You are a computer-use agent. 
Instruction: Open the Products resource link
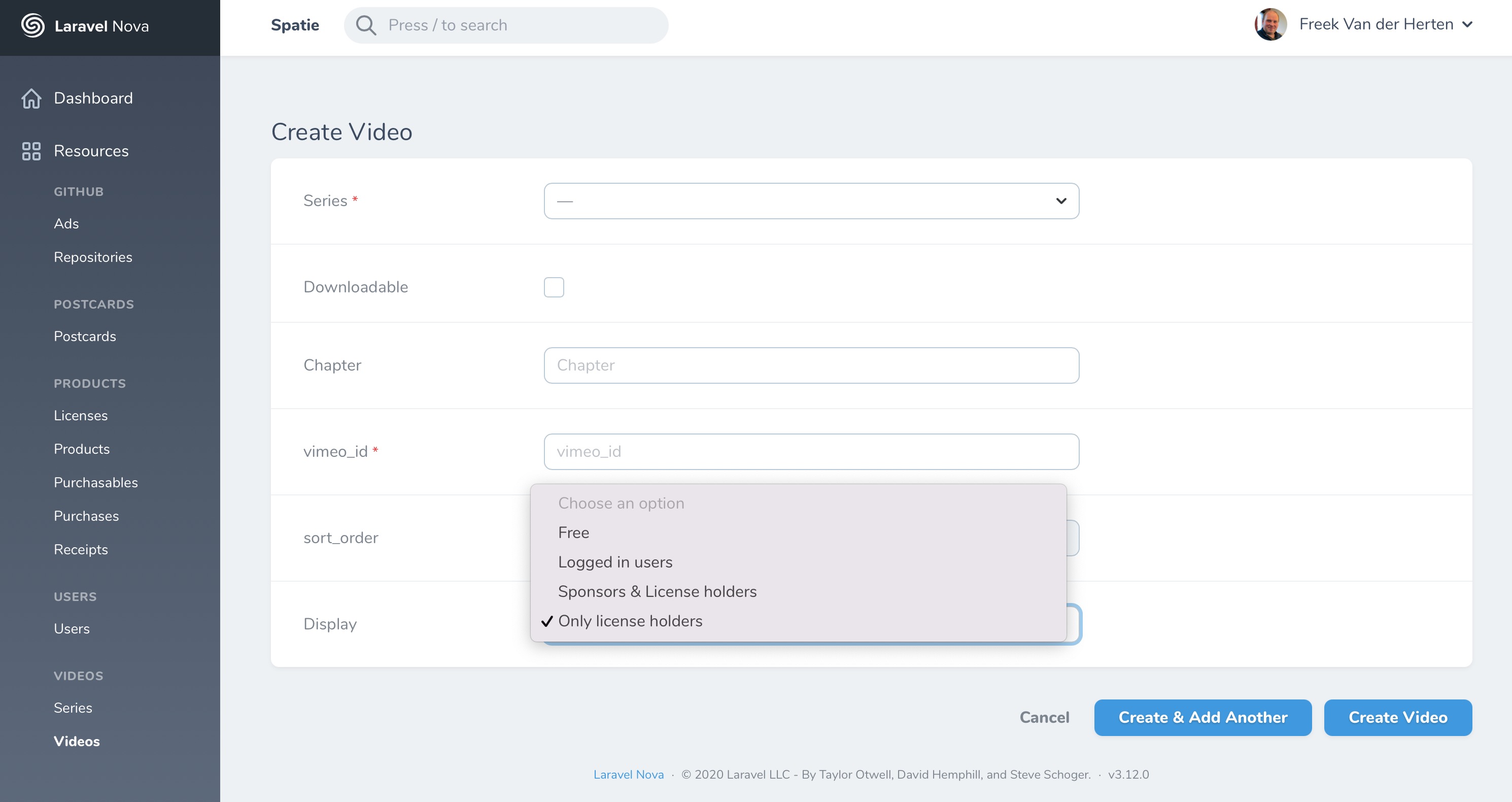click(x=82, y=449)
